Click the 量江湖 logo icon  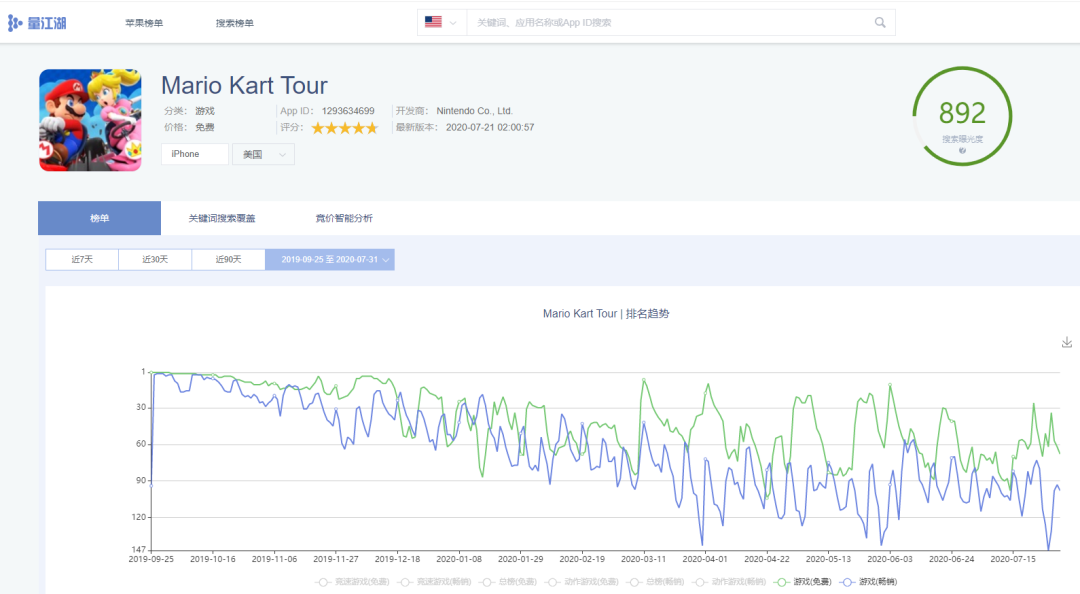(x=15, y=22)
